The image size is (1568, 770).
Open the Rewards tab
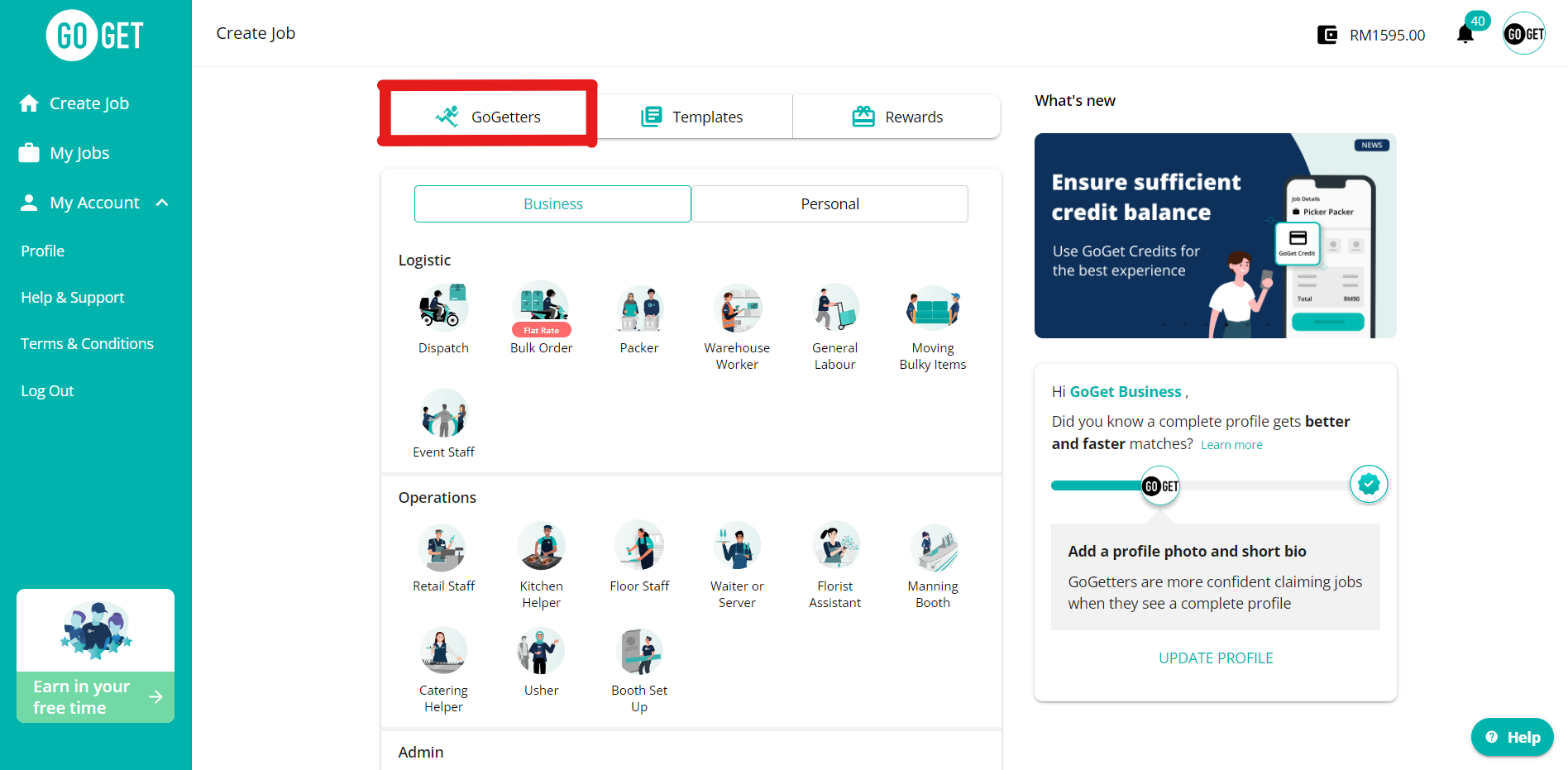896,117
